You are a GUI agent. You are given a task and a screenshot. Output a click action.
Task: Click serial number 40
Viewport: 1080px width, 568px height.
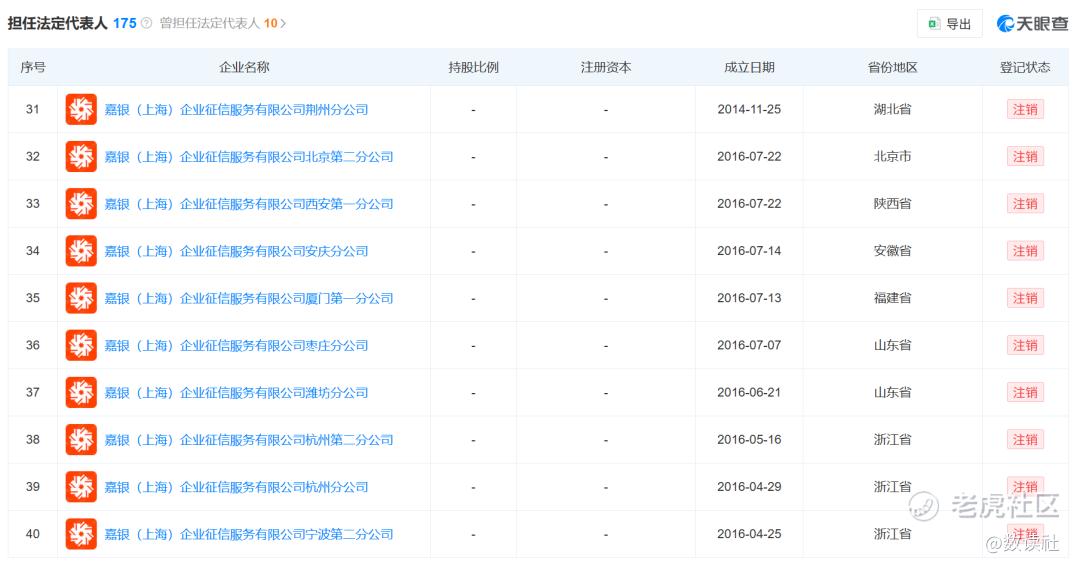(x=33, y=534)
